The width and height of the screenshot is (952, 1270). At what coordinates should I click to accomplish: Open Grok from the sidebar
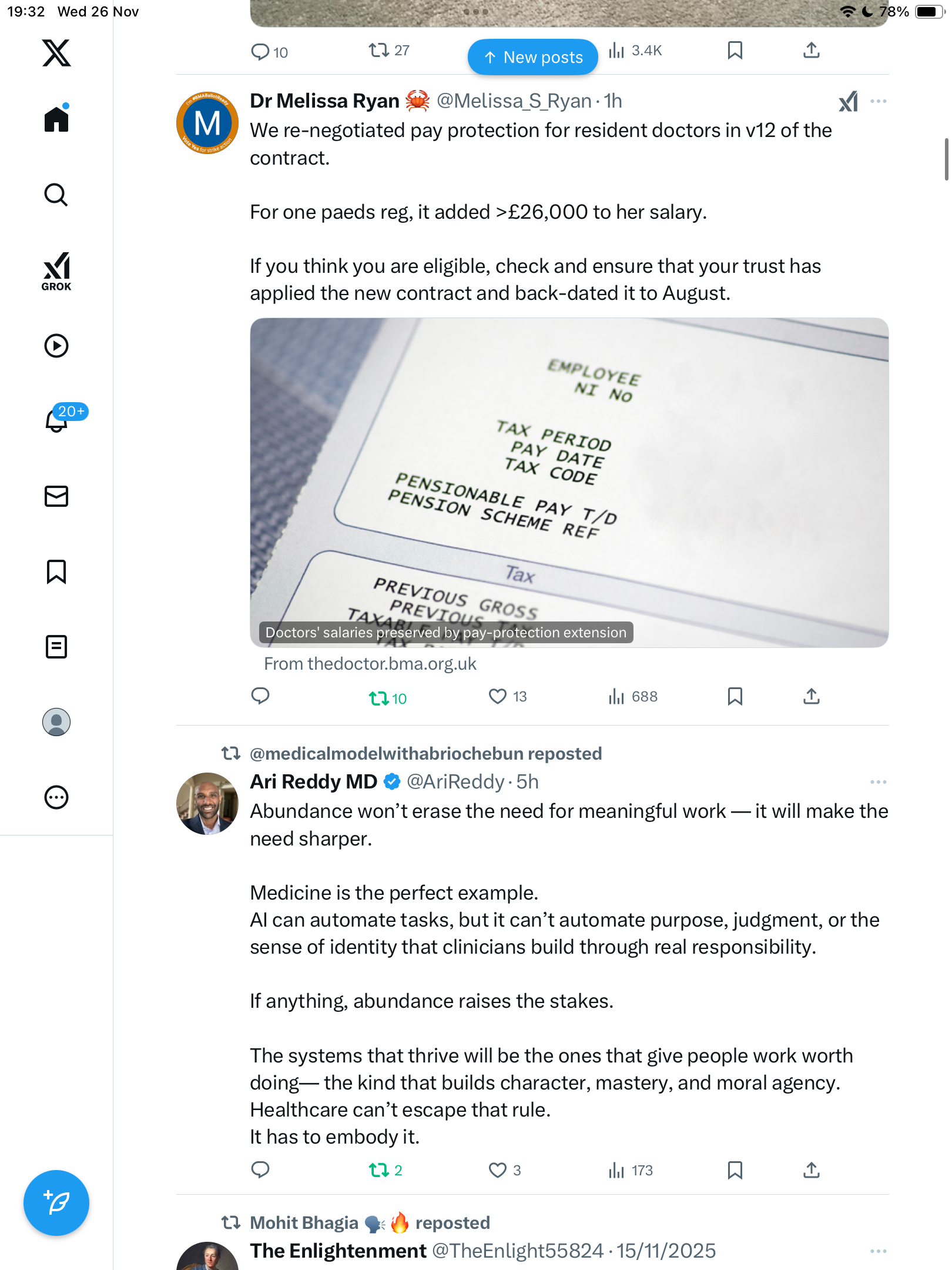coord(56,272)
